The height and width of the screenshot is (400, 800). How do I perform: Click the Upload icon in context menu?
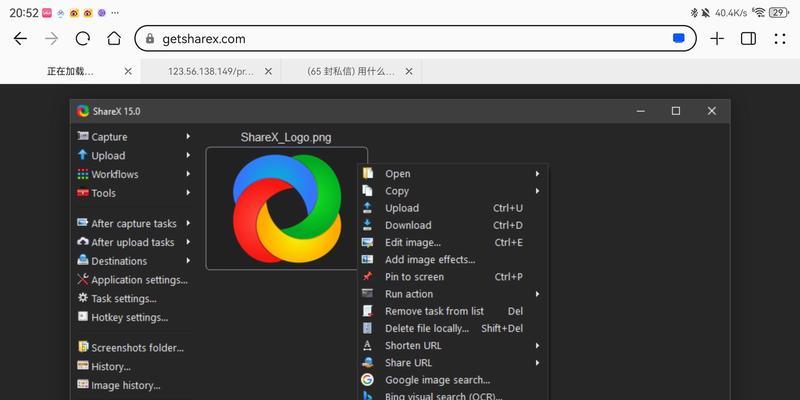(x=367, y=208)
